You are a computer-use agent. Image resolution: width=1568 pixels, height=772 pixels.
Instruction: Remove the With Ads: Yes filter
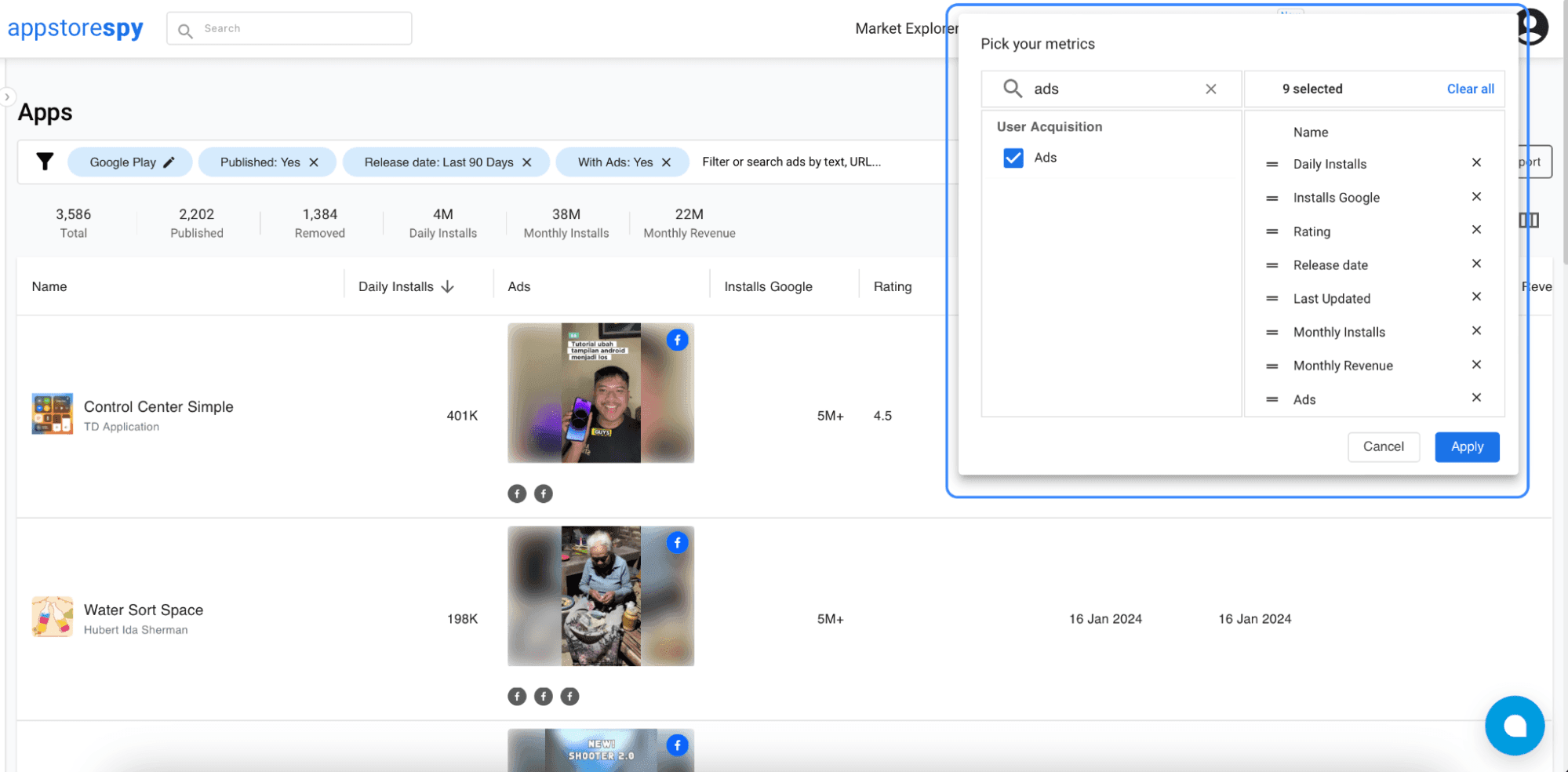coord(666,162)
